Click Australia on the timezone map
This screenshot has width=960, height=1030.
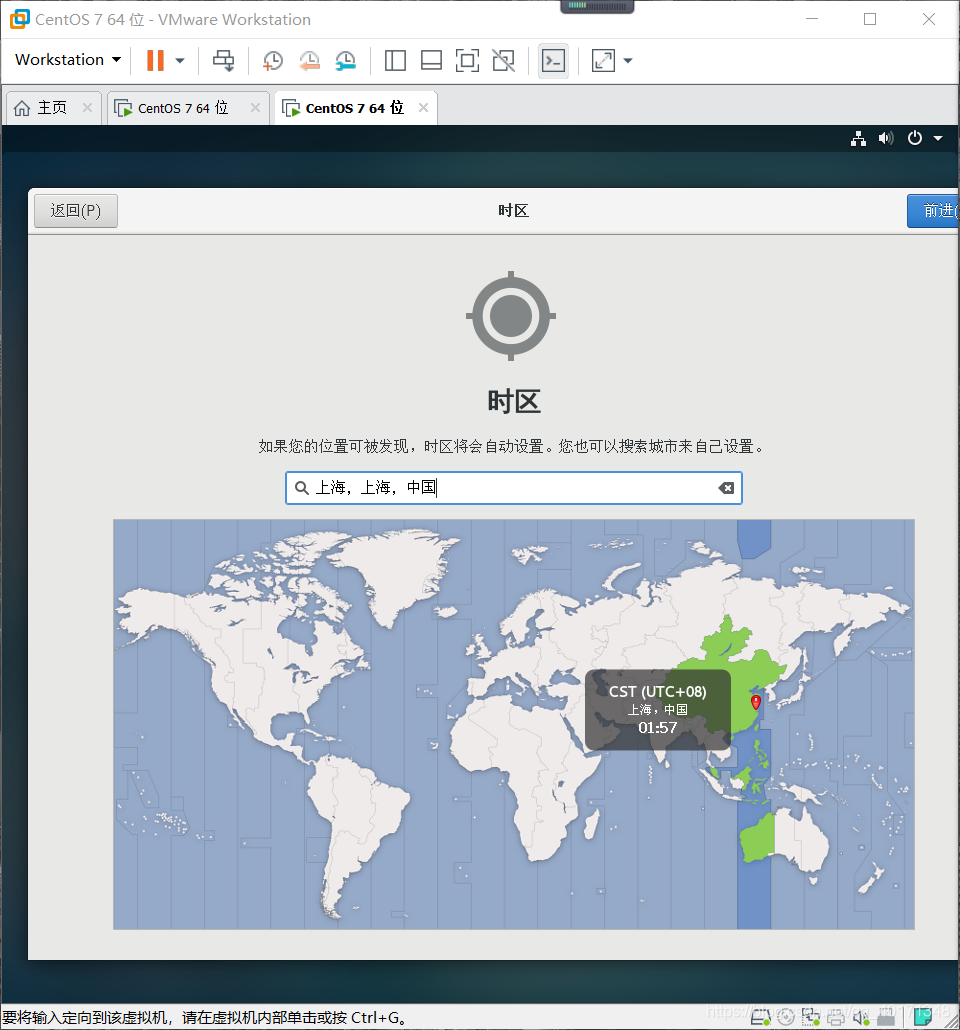point(786,838)
